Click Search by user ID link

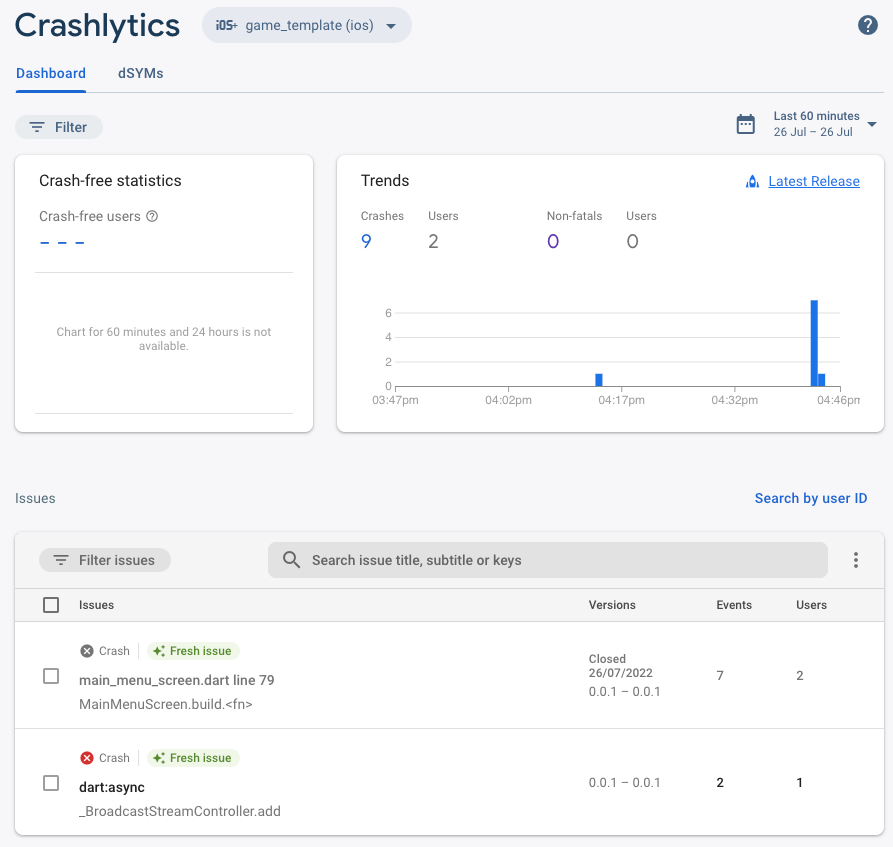point(810,498)
